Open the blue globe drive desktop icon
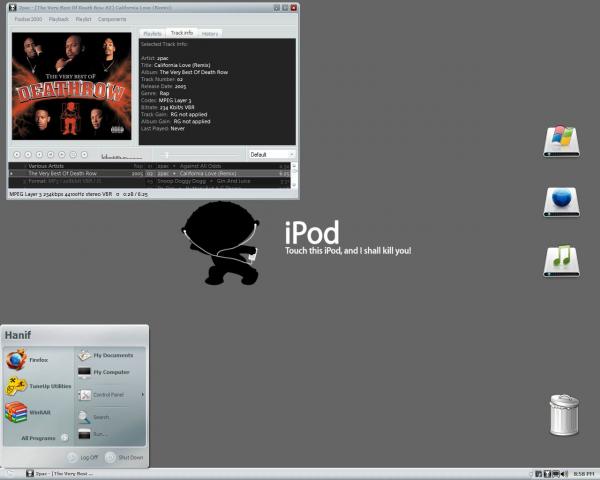 (x=561, y=202)
